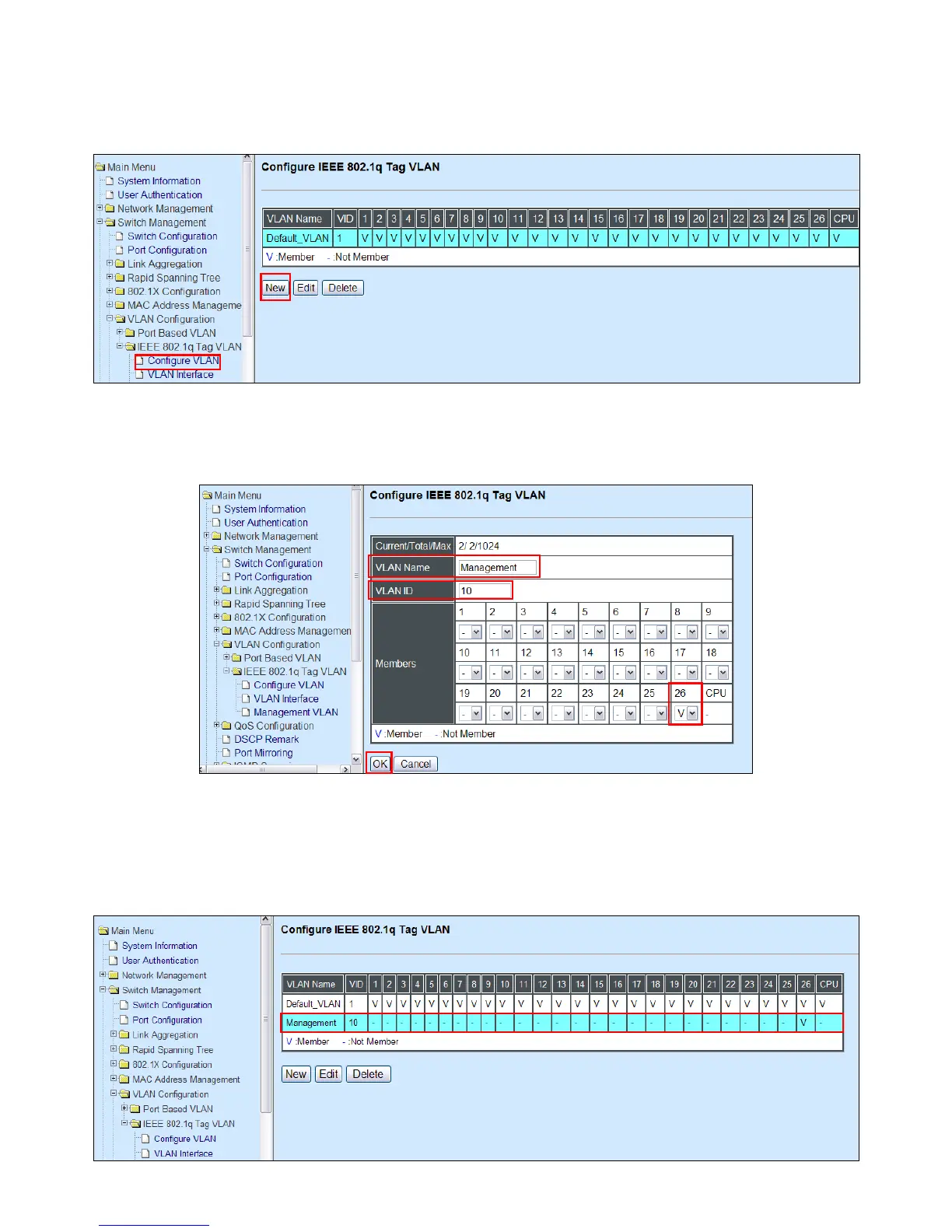Image resolution: width=952 pixels, height=1232 pixels.
Task: Collapse Switch Management node in top screenshot
Action: click(x=100, y=222)
